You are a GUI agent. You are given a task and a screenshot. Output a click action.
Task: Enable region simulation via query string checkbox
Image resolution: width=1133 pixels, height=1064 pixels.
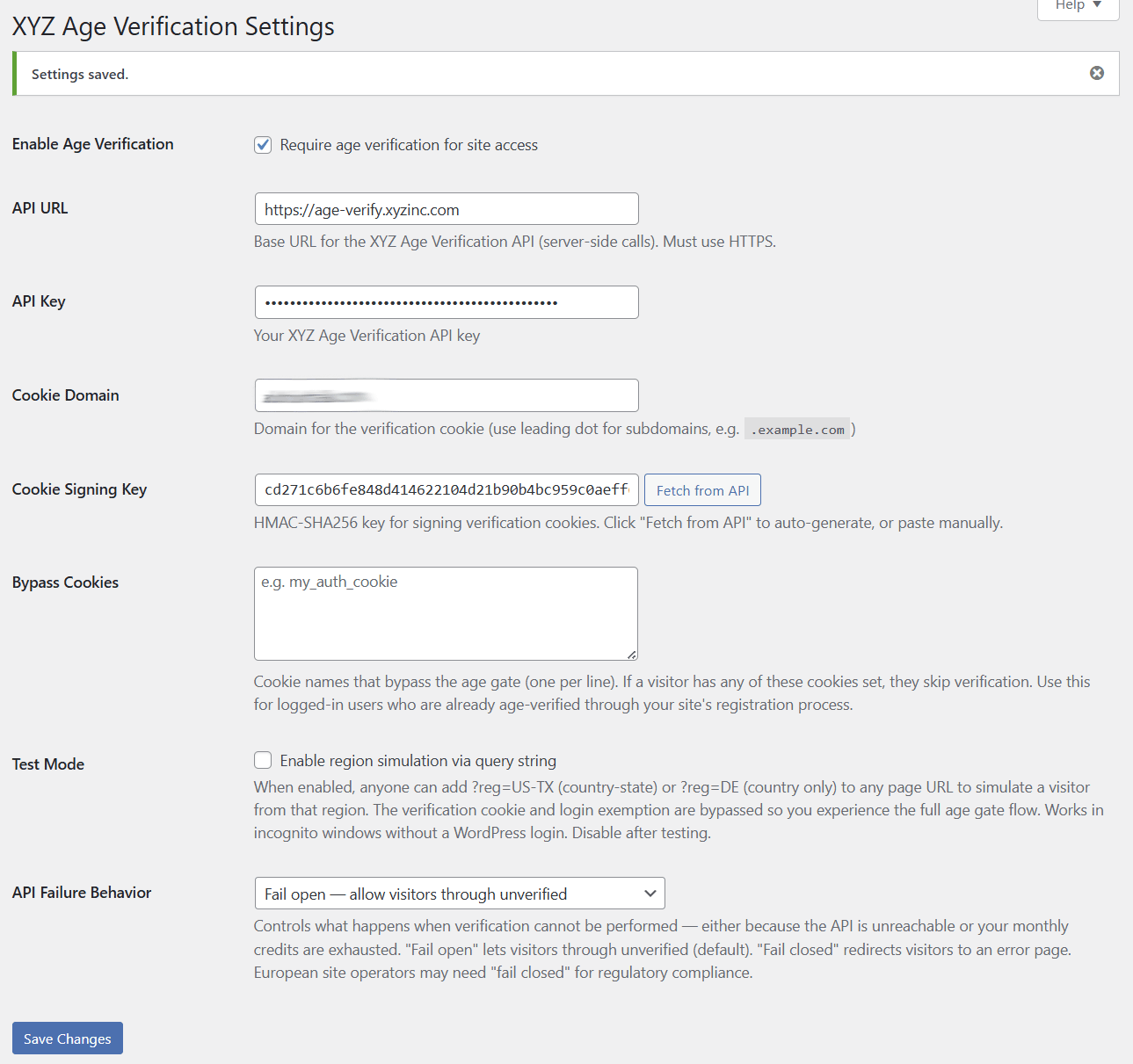pos(263,760)
